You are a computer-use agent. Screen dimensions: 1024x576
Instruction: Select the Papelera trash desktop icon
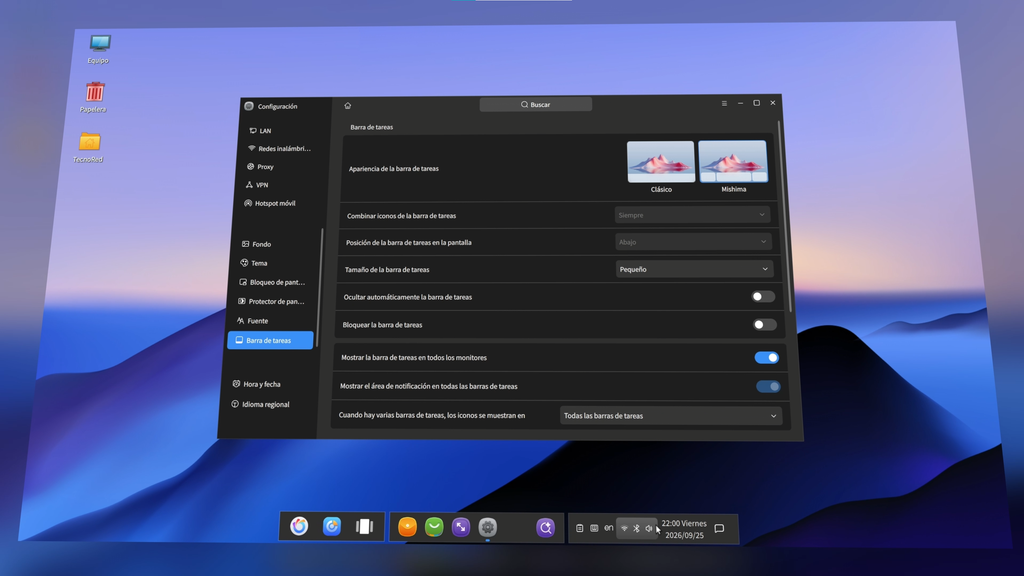(94, 97)
